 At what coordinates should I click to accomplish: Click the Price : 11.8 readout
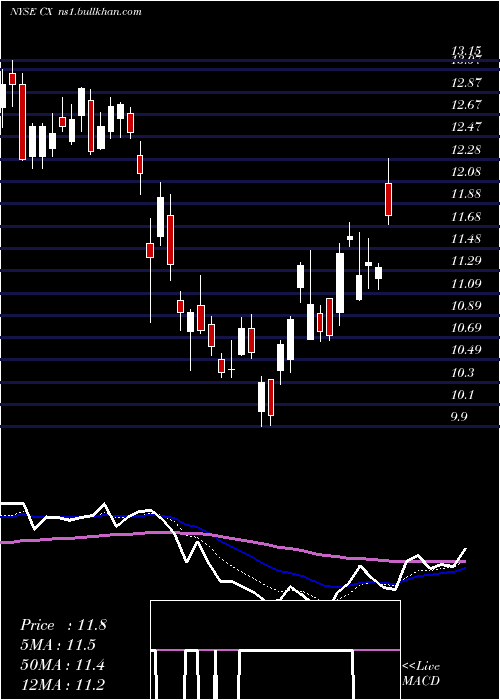(63, 625)
